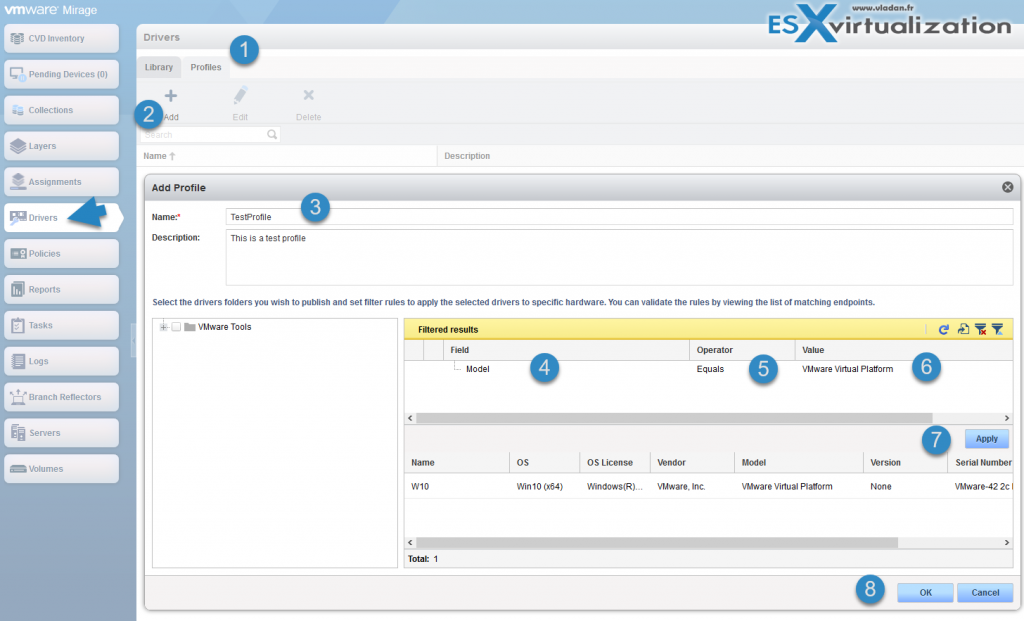Open CVD Inventory from the sidebar
This screenshot has height=621, width=1024.
click(x=60, y=38)
